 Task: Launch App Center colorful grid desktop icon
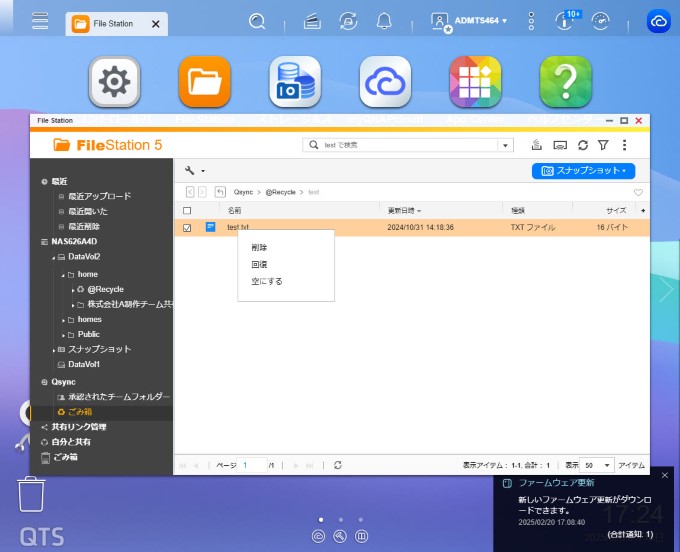tap(475, 82)
